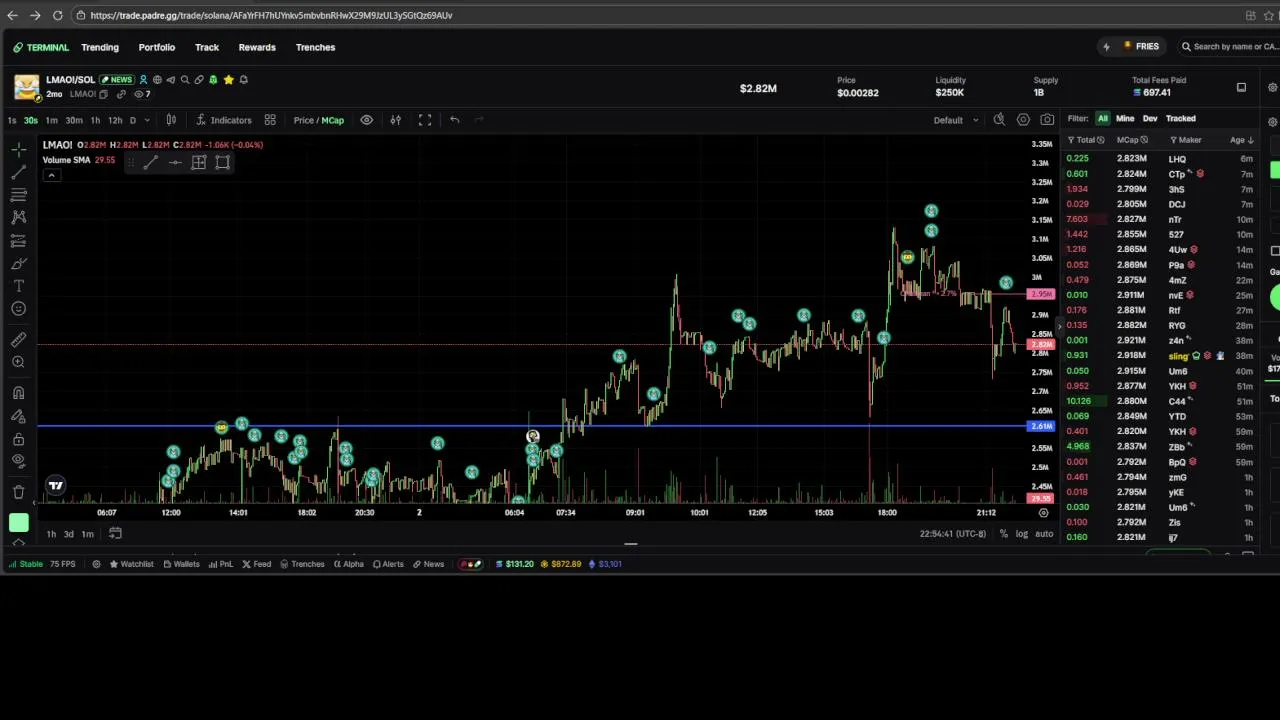
Task: Open the Telegram link icon
Action: click(x=170, y=80)
